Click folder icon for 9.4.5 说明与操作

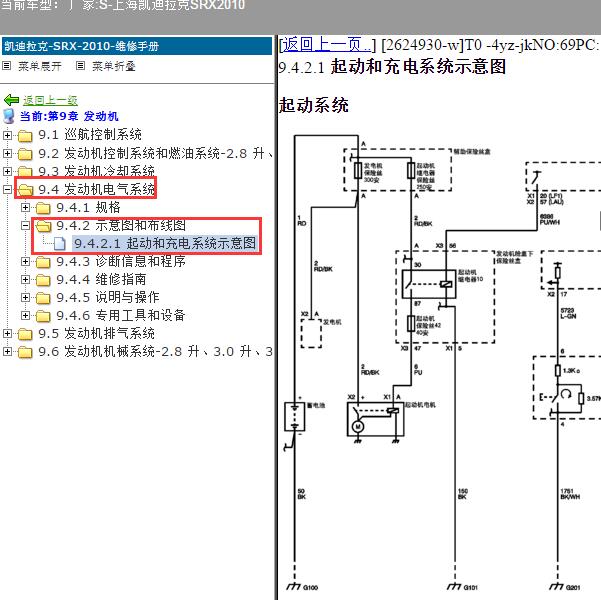[x=43, y=298]
